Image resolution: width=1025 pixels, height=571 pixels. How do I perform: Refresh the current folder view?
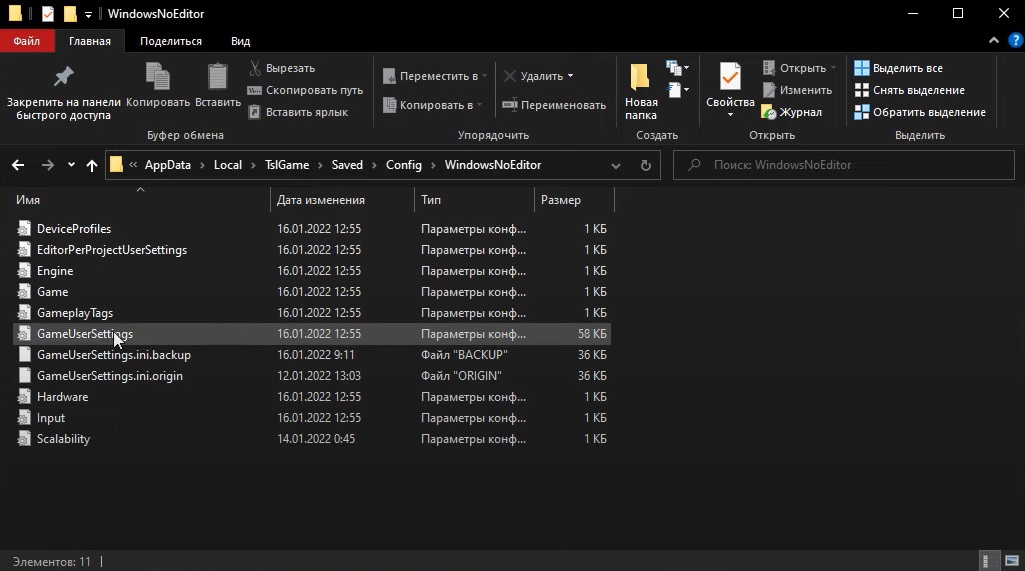pyautogui.click(x=646, y=165)
